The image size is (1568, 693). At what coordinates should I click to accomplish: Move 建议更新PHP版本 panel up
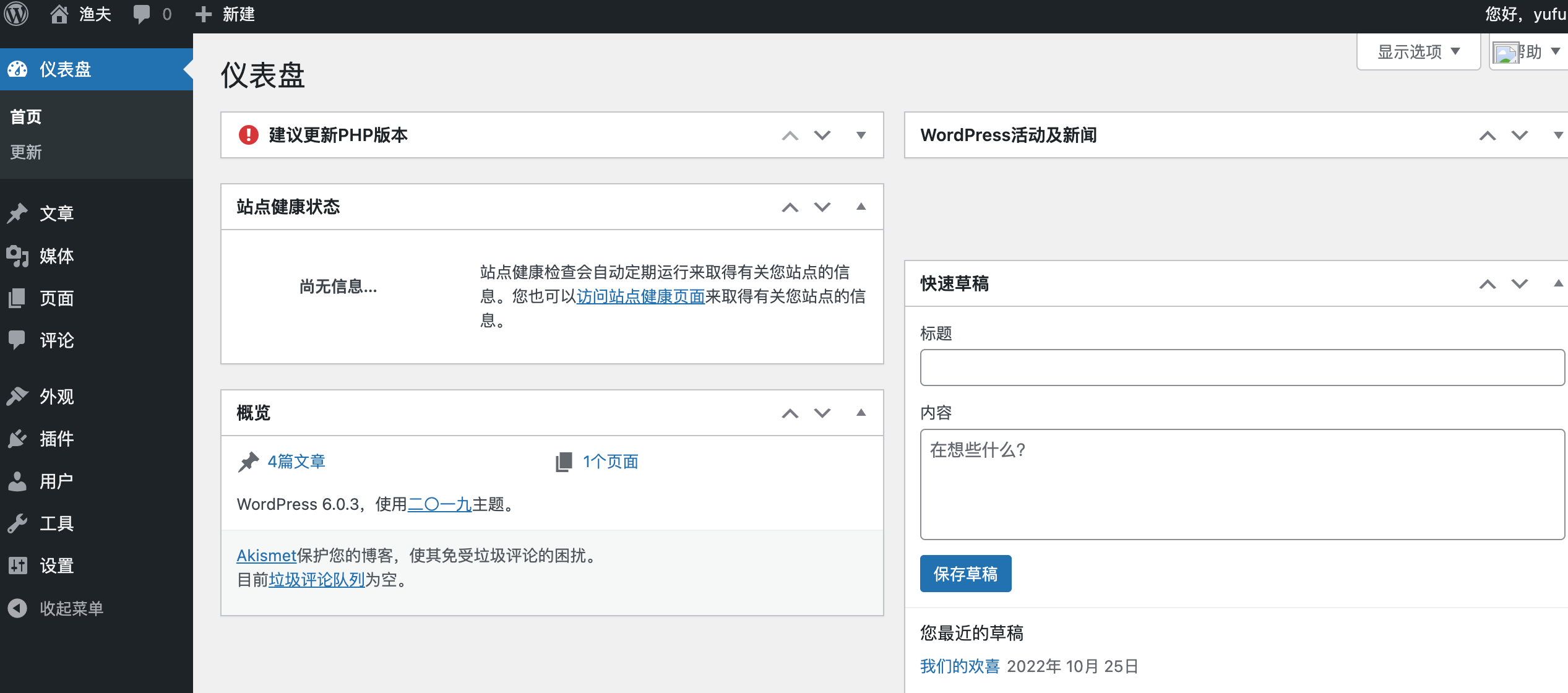tap(790, 136)
